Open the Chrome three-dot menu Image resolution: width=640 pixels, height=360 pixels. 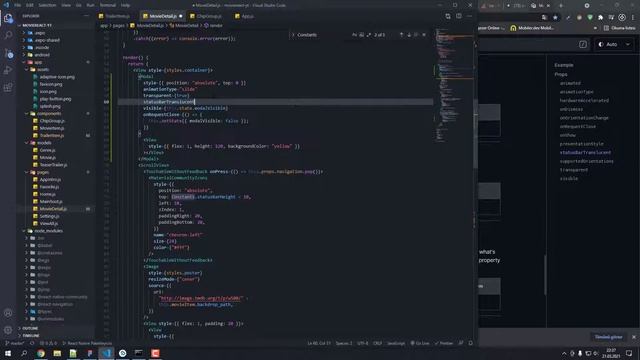(633, 18)
